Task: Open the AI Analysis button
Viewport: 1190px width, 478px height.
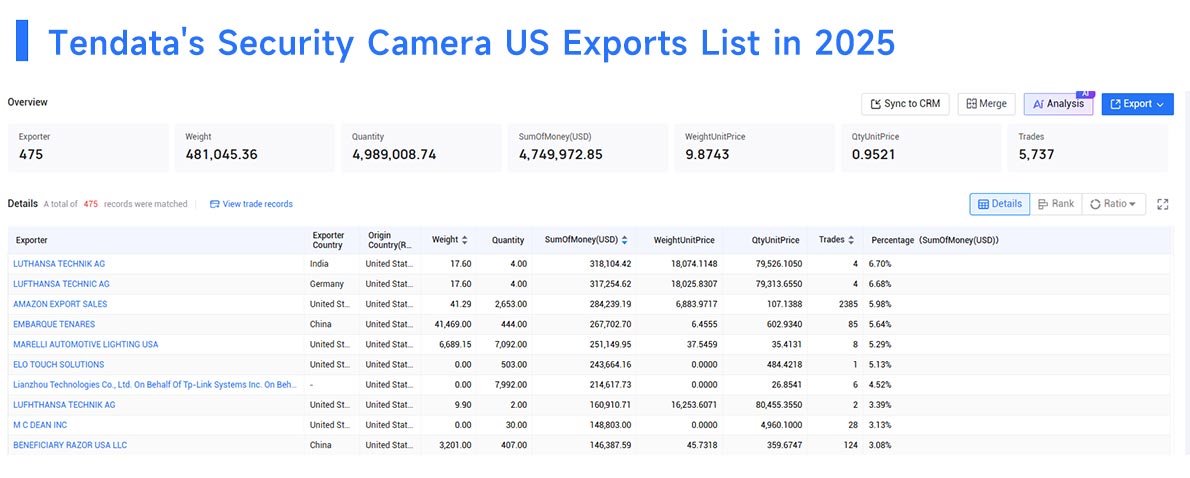Action: (x=1058, y=104)
